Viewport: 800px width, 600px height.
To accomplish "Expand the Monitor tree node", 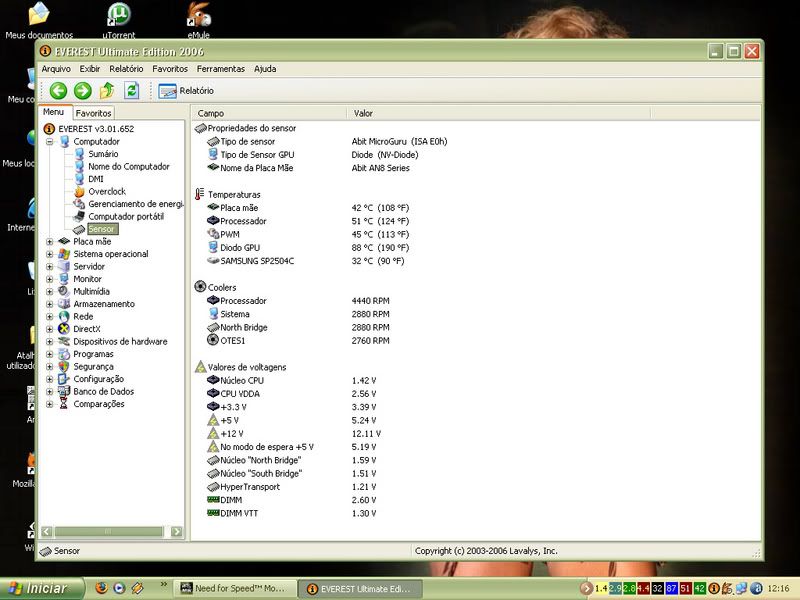I will [x=49, y=279].
